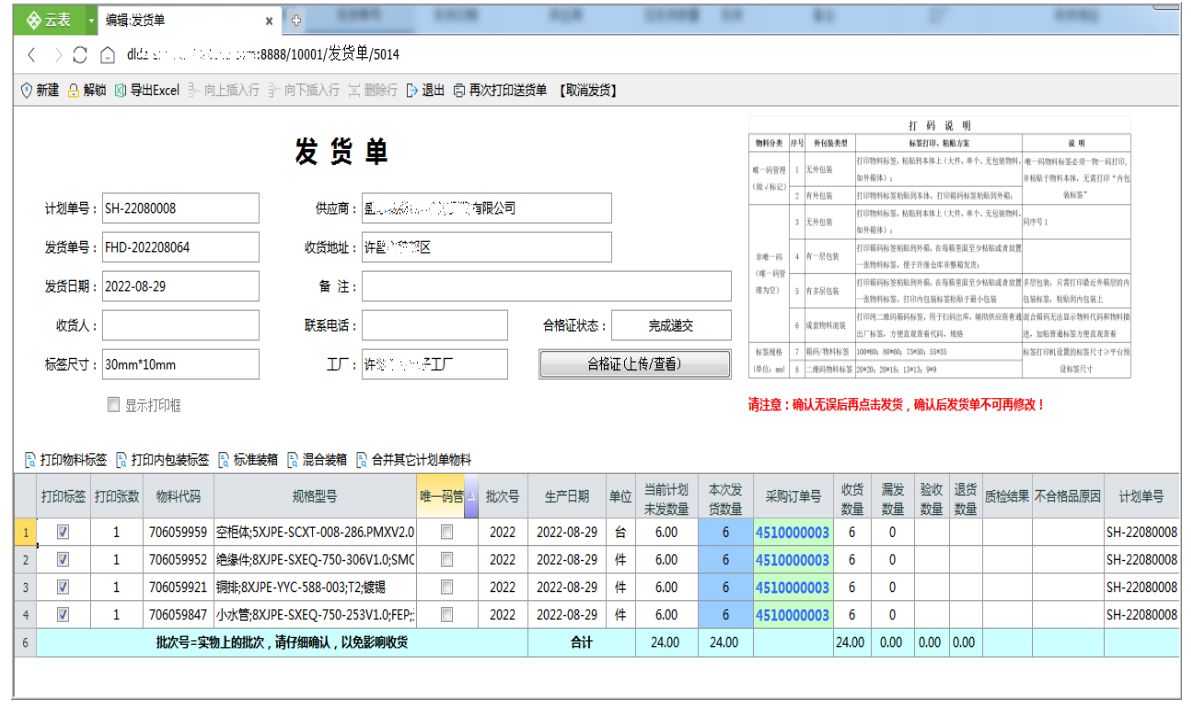Click the 联系电话 input field
Screen dimensions: 1191x707
434,326
